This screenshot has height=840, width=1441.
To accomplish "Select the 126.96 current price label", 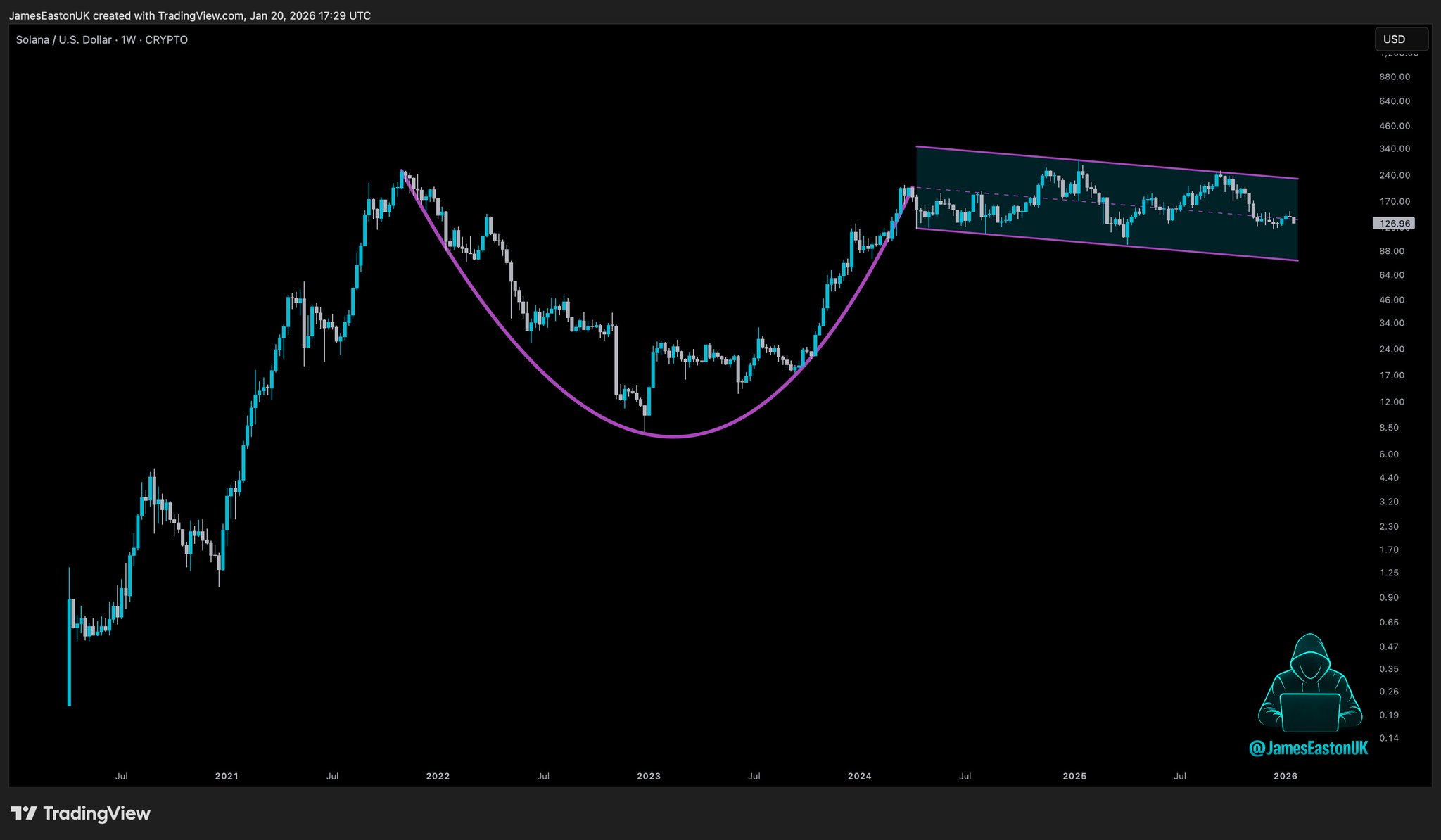I will tap(1393, 224).
